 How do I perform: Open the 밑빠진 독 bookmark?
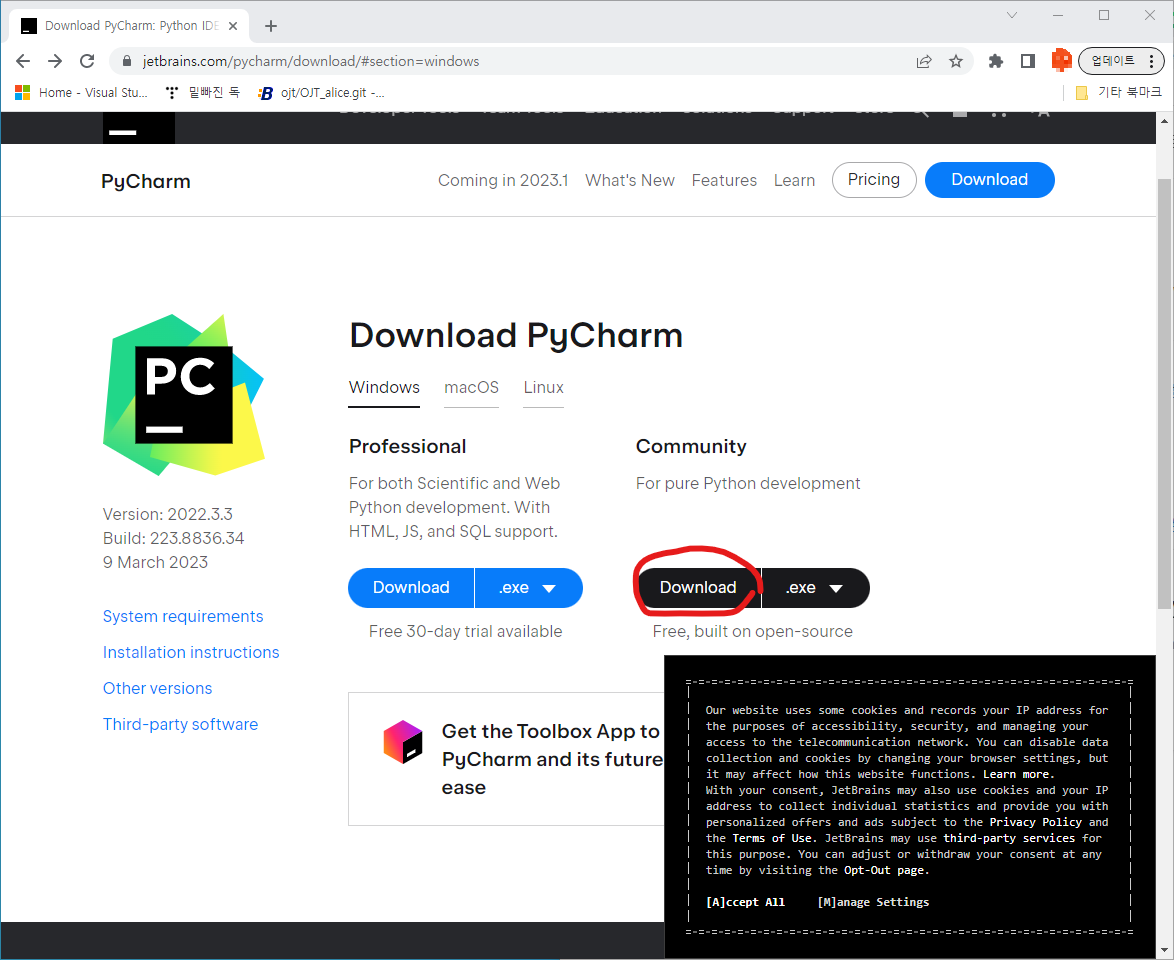coord(203,93)
